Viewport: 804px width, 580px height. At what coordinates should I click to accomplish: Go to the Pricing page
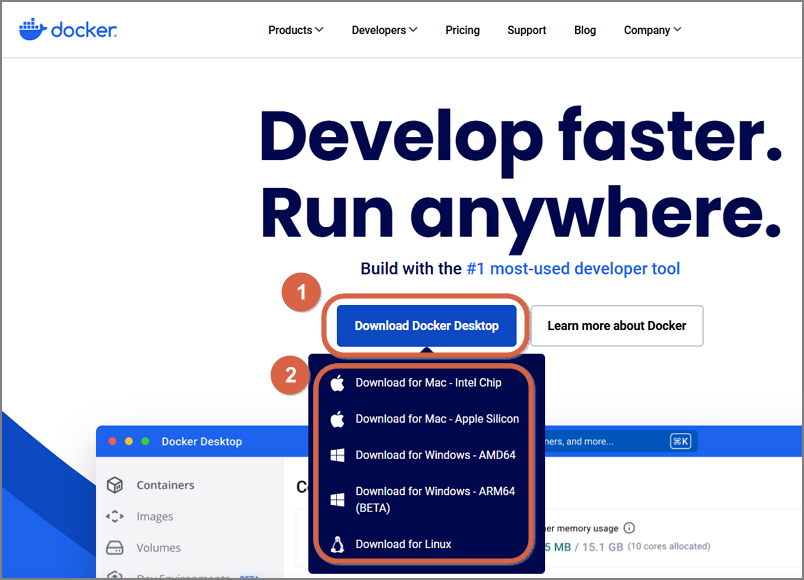pyautogui.click(x=462, y=30)
